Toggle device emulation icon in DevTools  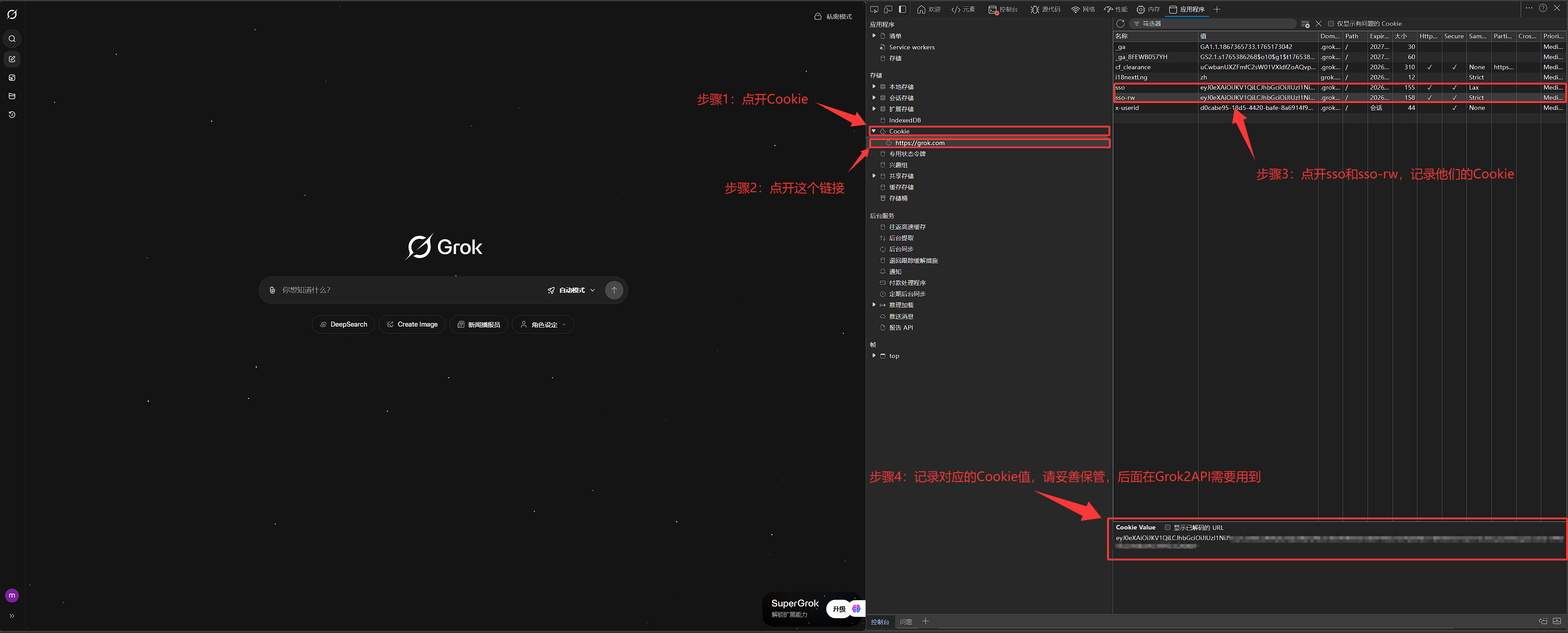pos(888,9)
